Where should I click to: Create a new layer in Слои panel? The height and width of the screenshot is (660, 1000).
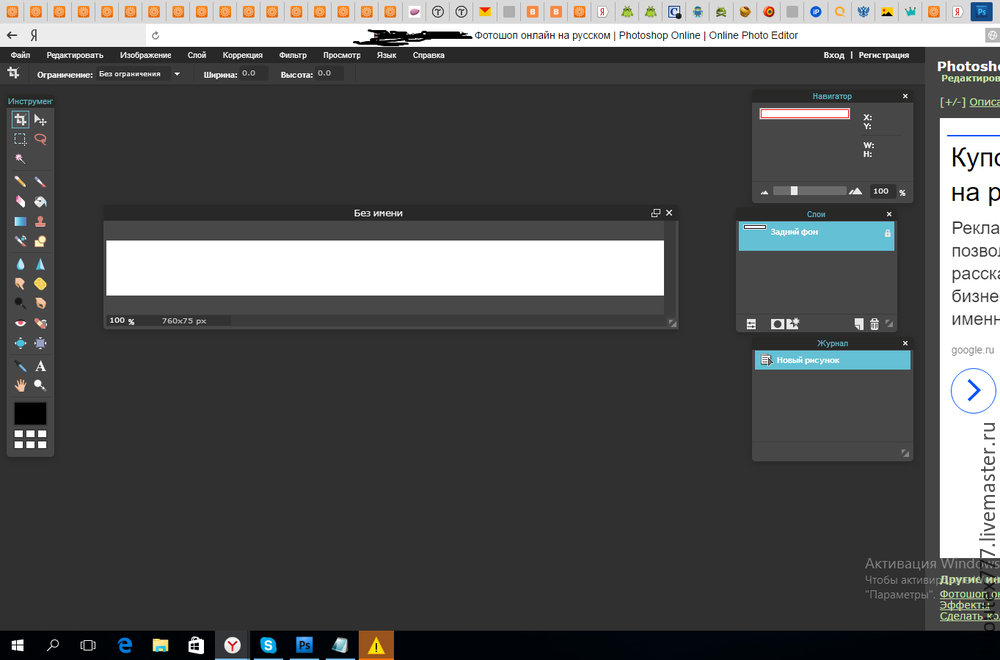(x=859, y=324)
